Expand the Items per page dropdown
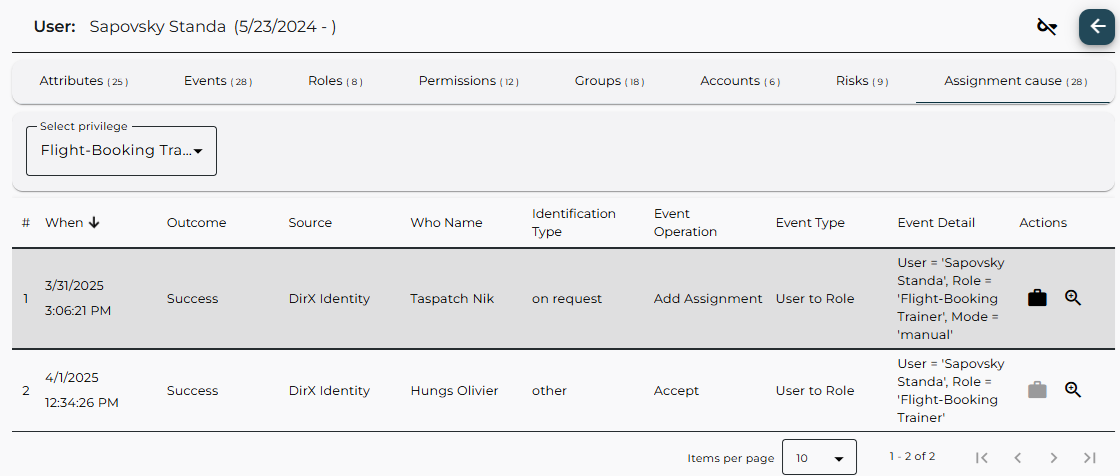Screen dimensions: 1120x476 819,458
